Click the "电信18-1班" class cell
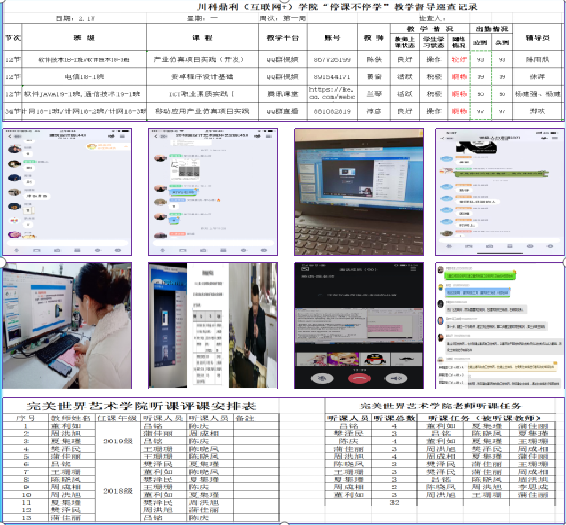 tap(84, 77)
